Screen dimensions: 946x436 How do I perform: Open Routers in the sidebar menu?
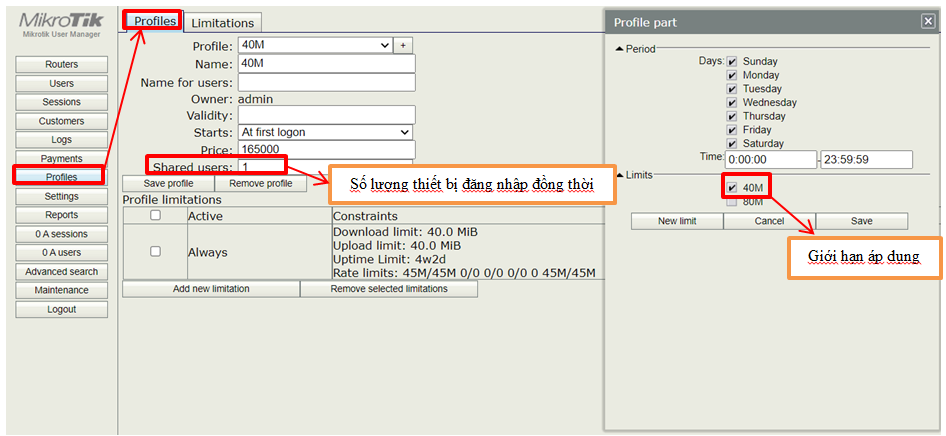(x=61, y=65)
